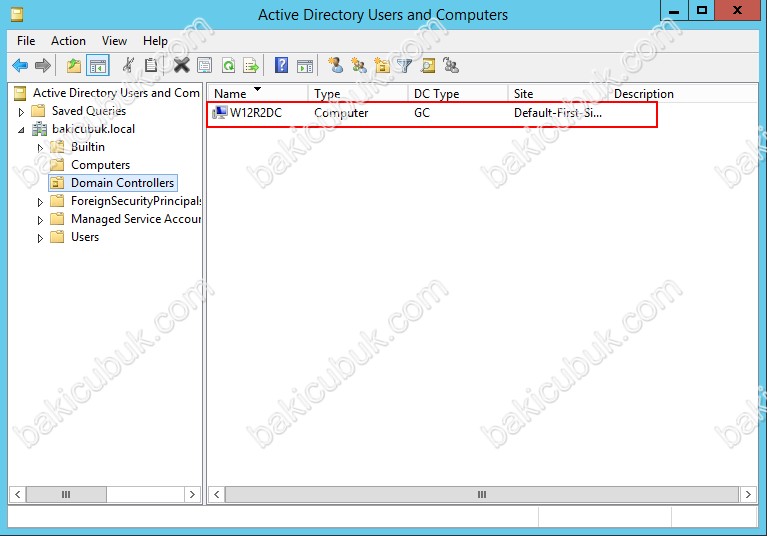Screen dimensions: 767x536
Task: Collapse the bakicubuk.local domain node
Action: (x=21, y=130)
